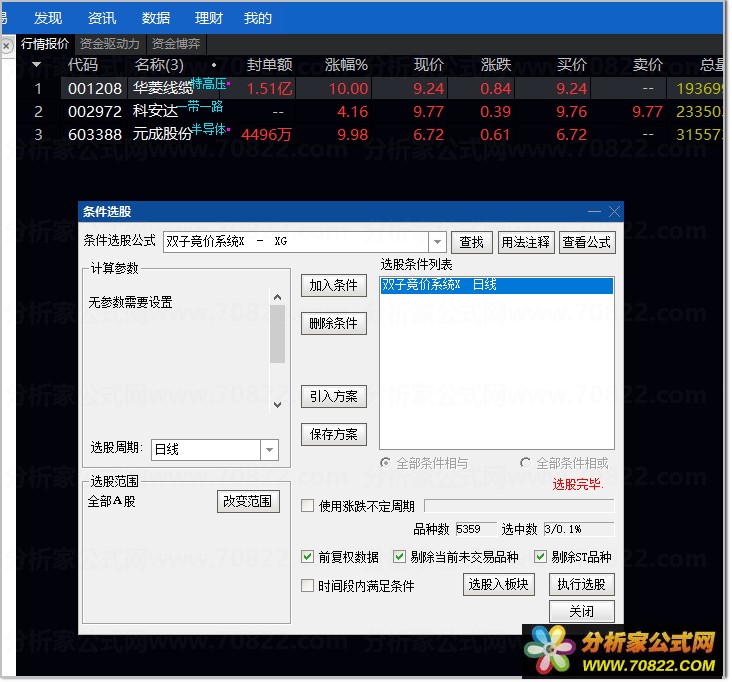Sort by 涨跌 column header

(496, 64)
